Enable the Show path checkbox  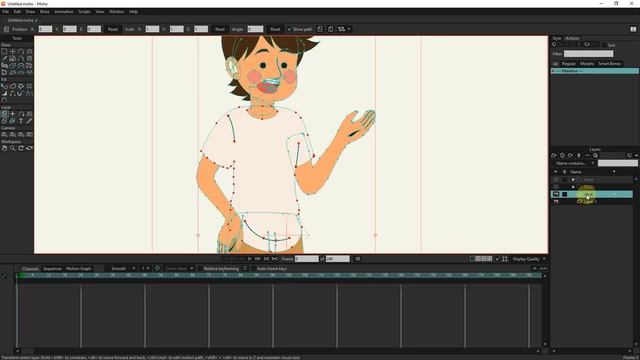click(289, 29)
